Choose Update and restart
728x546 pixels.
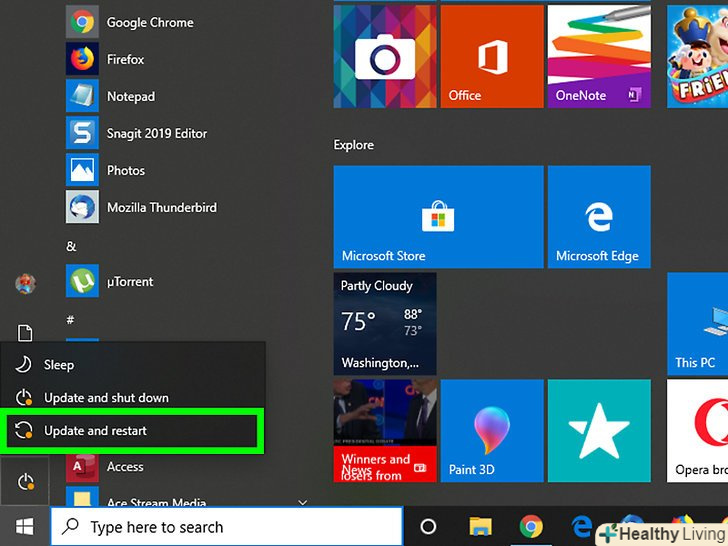133,431
